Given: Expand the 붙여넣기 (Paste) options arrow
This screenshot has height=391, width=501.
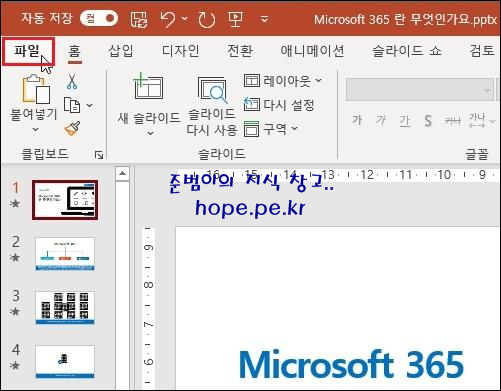Looking at the screenshot, I should click(x=35, y=130).
